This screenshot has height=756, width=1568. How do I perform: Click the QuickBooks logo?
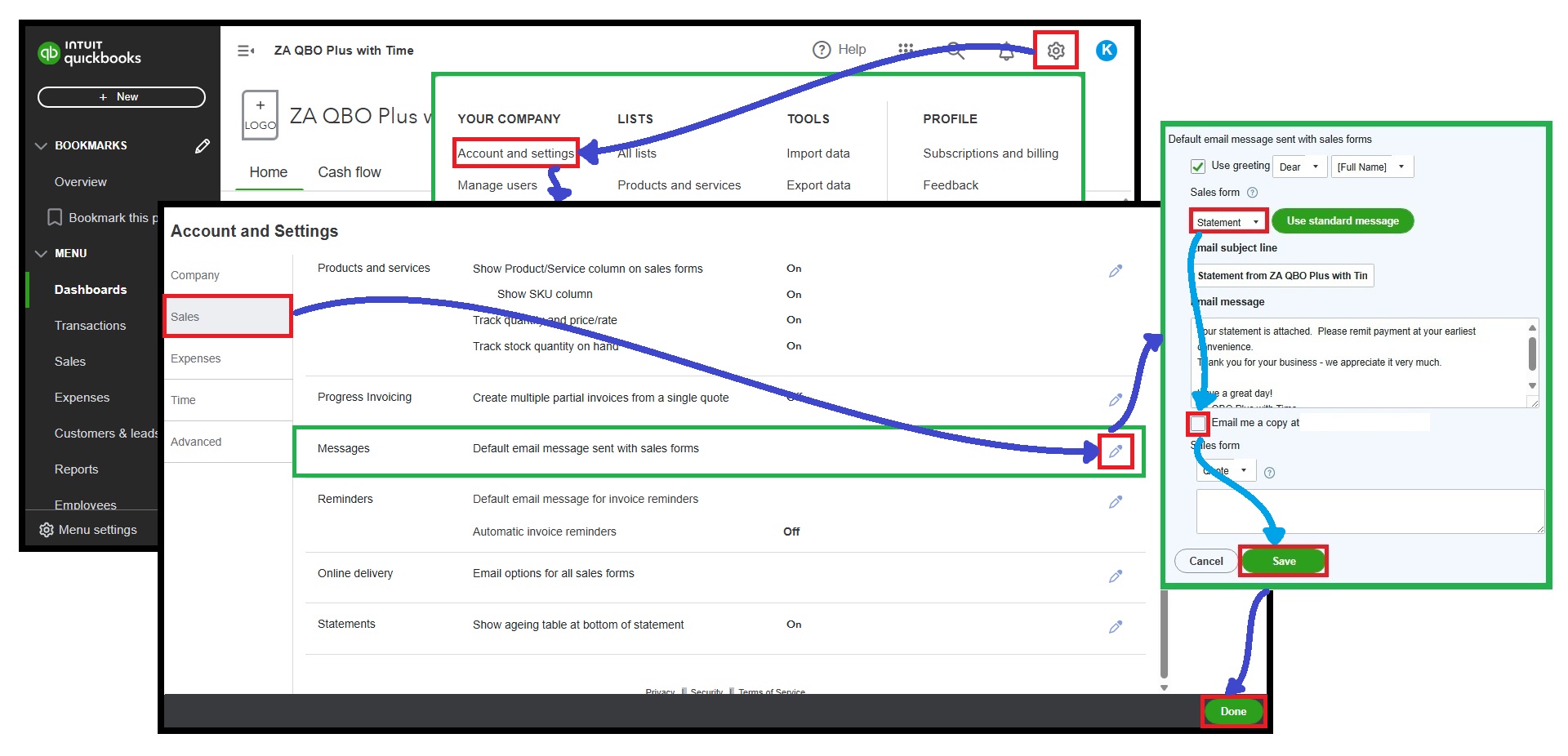[x=90, y=53]
